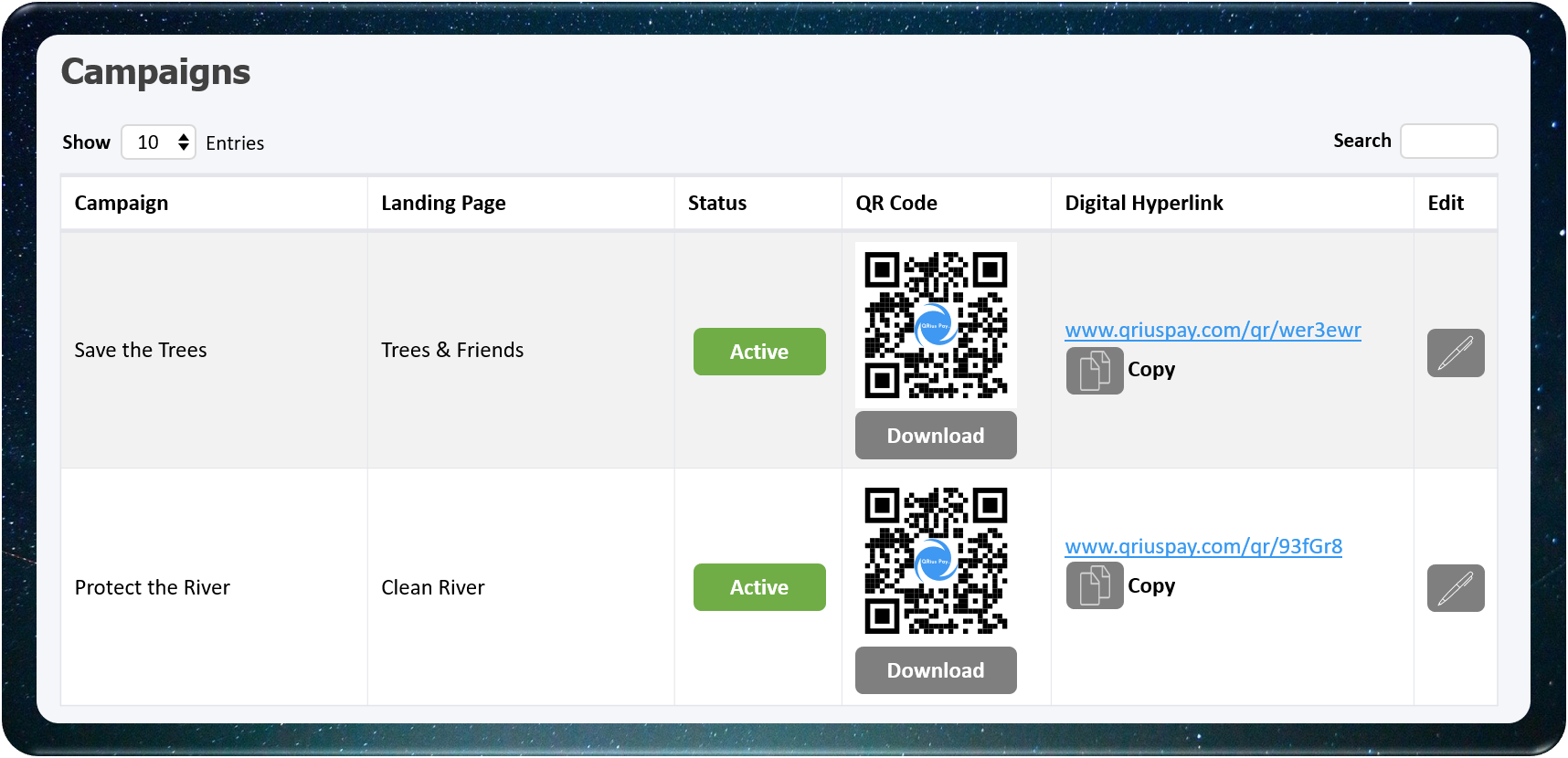
Task: Click the Campaigns page heading
Action: click(156, 72)
